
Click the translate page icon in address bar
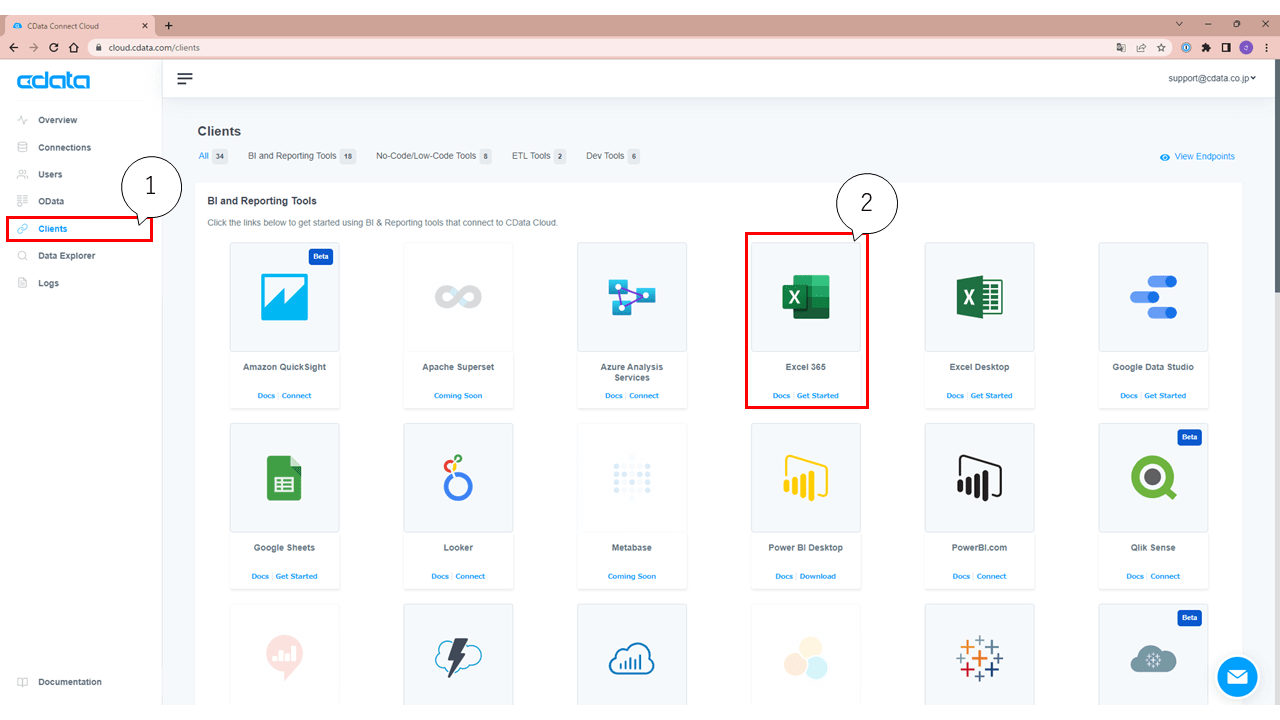click(1121, 47)
